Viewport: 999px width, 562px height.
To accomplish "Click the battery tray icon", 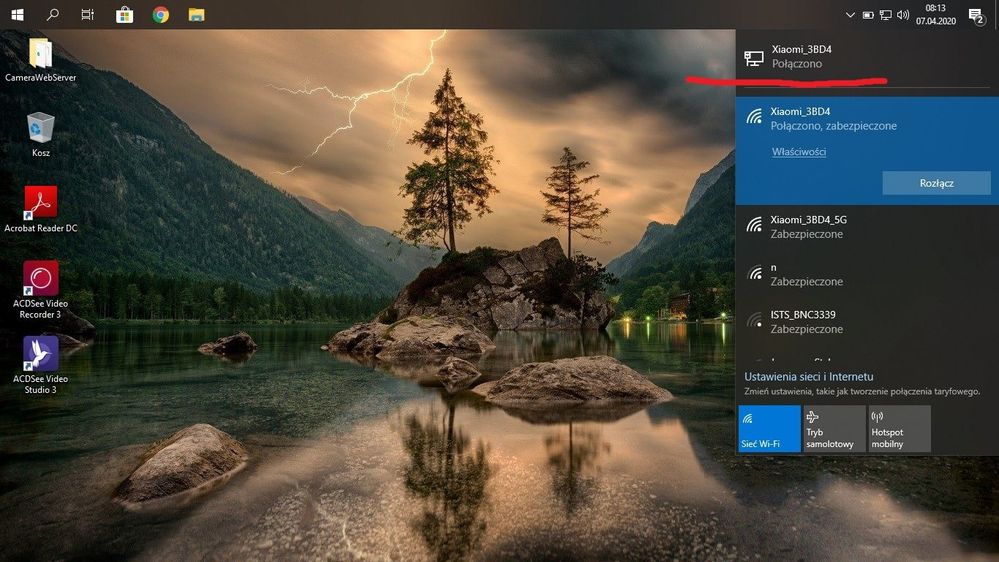I will 868,15.
